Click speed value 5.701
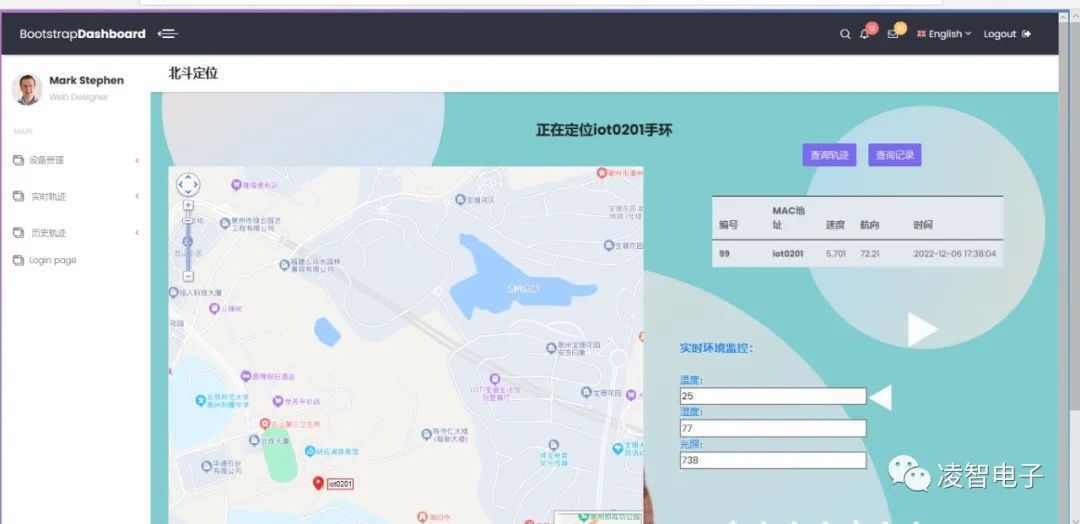This screenshot has height=524, width=1080. click(835, 253)
